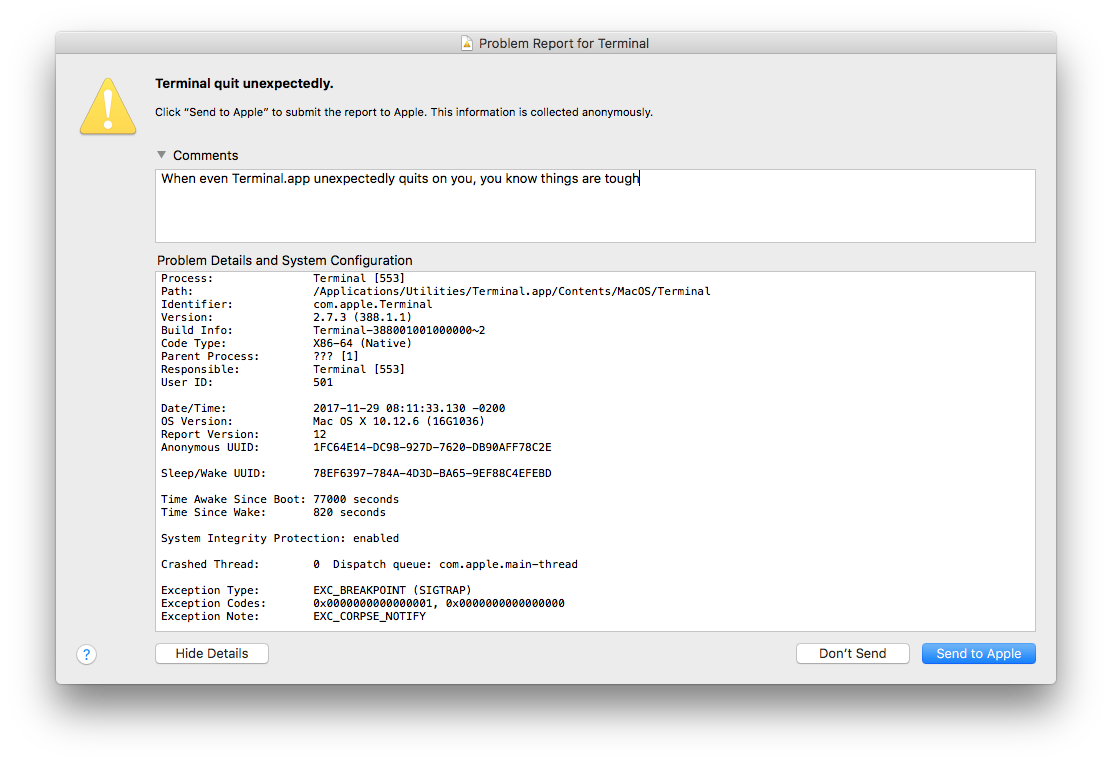Click build info 'Terminal-388001001000000~2'
Viewport: 1112px width, 764px height.
pos(399,331)
